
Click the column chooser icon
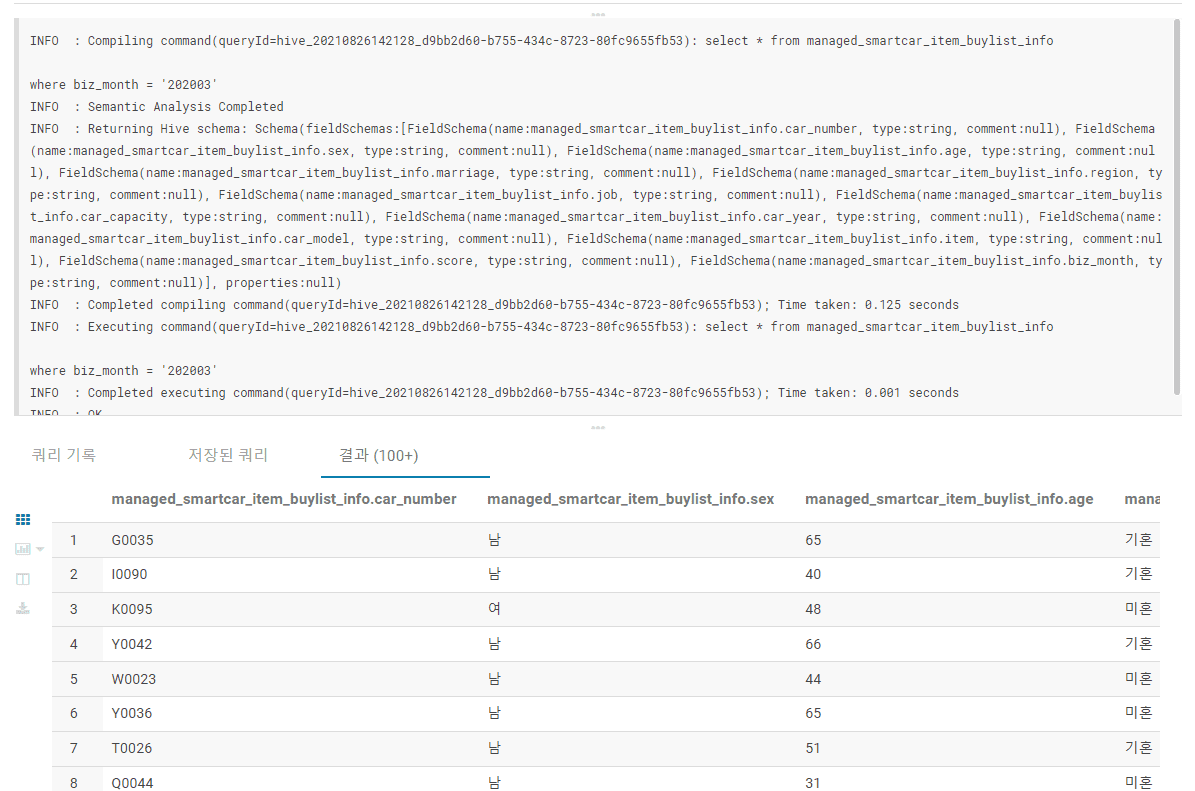(x=23, y=579)
